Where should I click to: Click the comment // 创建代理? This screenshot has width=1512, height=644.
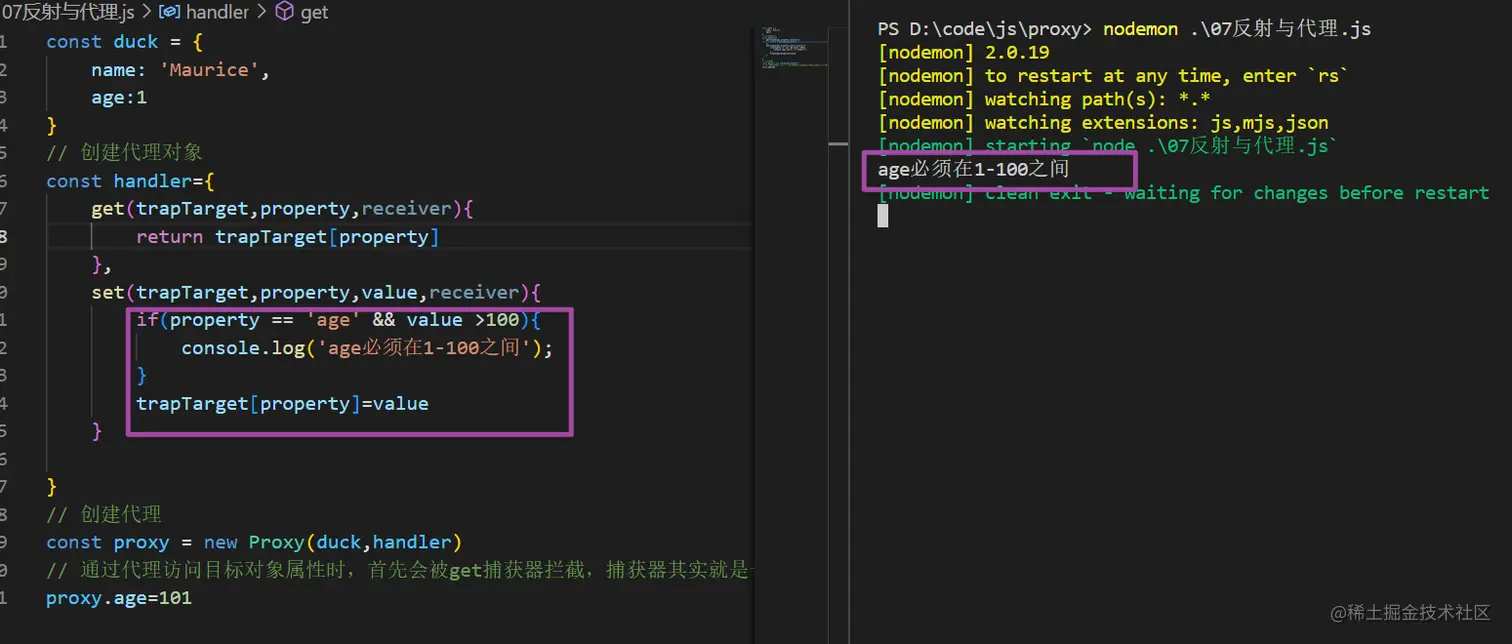coord(104,515)
